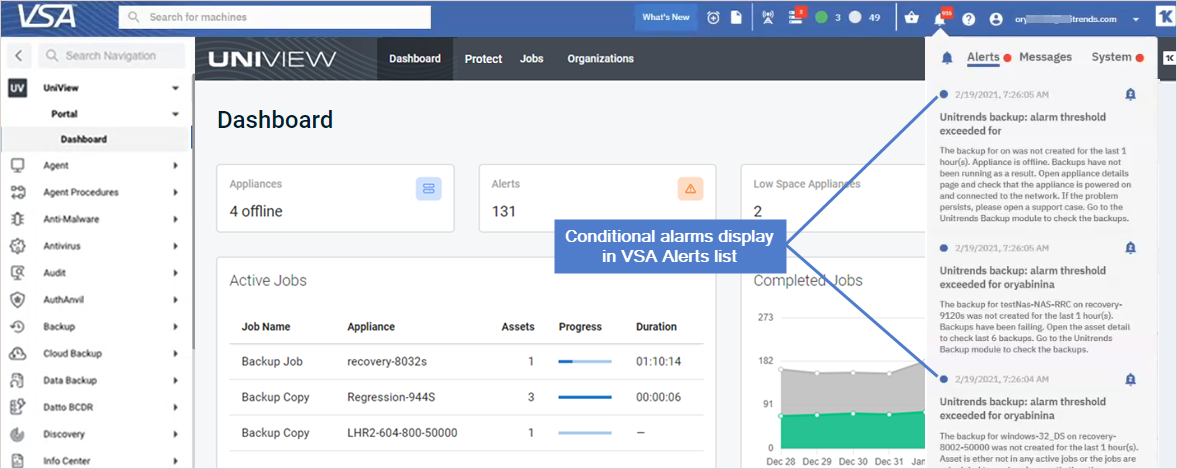The width and height of the screenshot is (1177, 469).
Task: Click the alarm clock plus icon
Action: point(713,18)
